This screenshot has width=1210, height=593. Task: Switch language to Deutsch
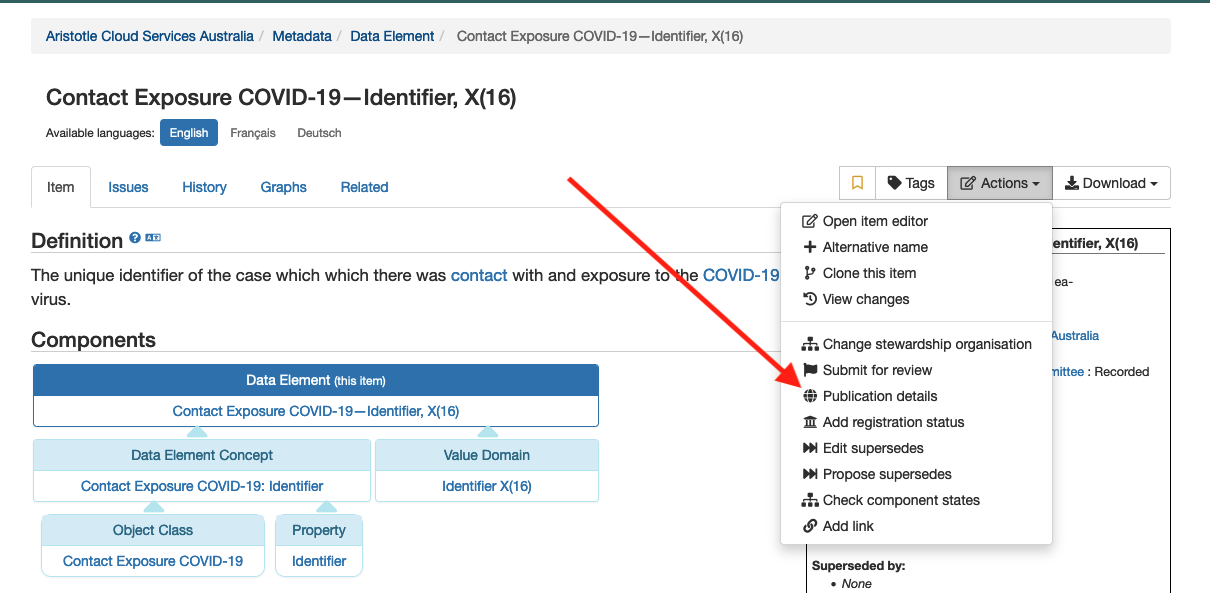tap(319, 133)
